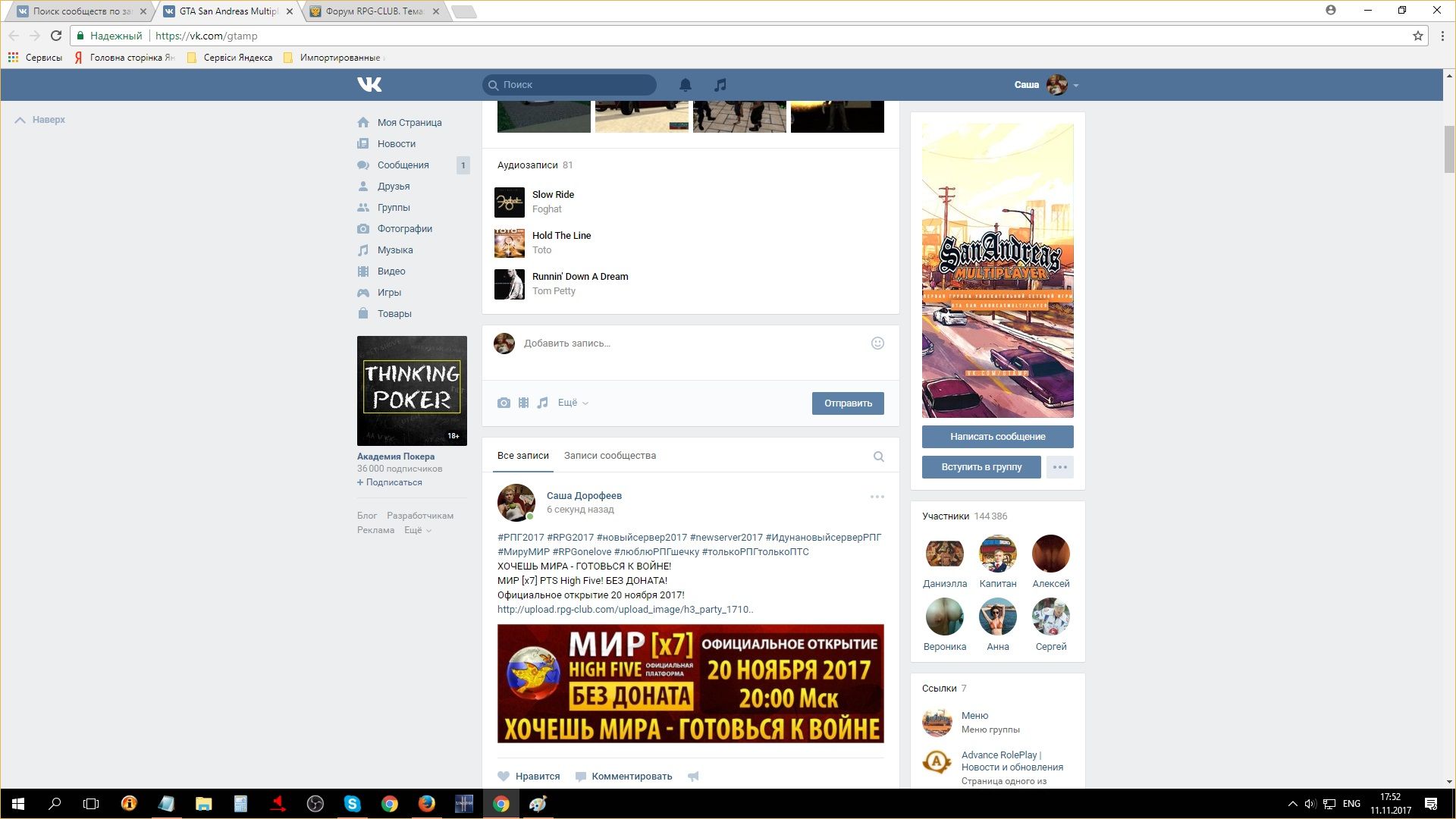Open Игры in the left menu

389,292
